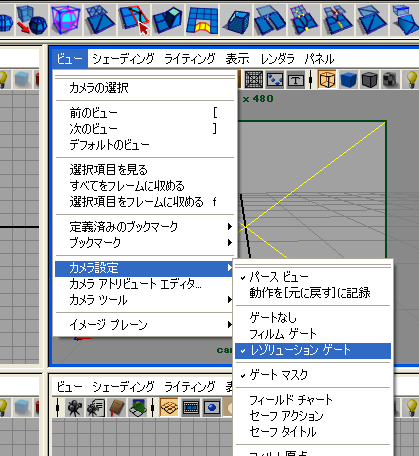Image resolution: width=419 pixels, height=456 pixels.
Task: Toggle the grid display button in bottom panel
Action: (x=169, y=407)
